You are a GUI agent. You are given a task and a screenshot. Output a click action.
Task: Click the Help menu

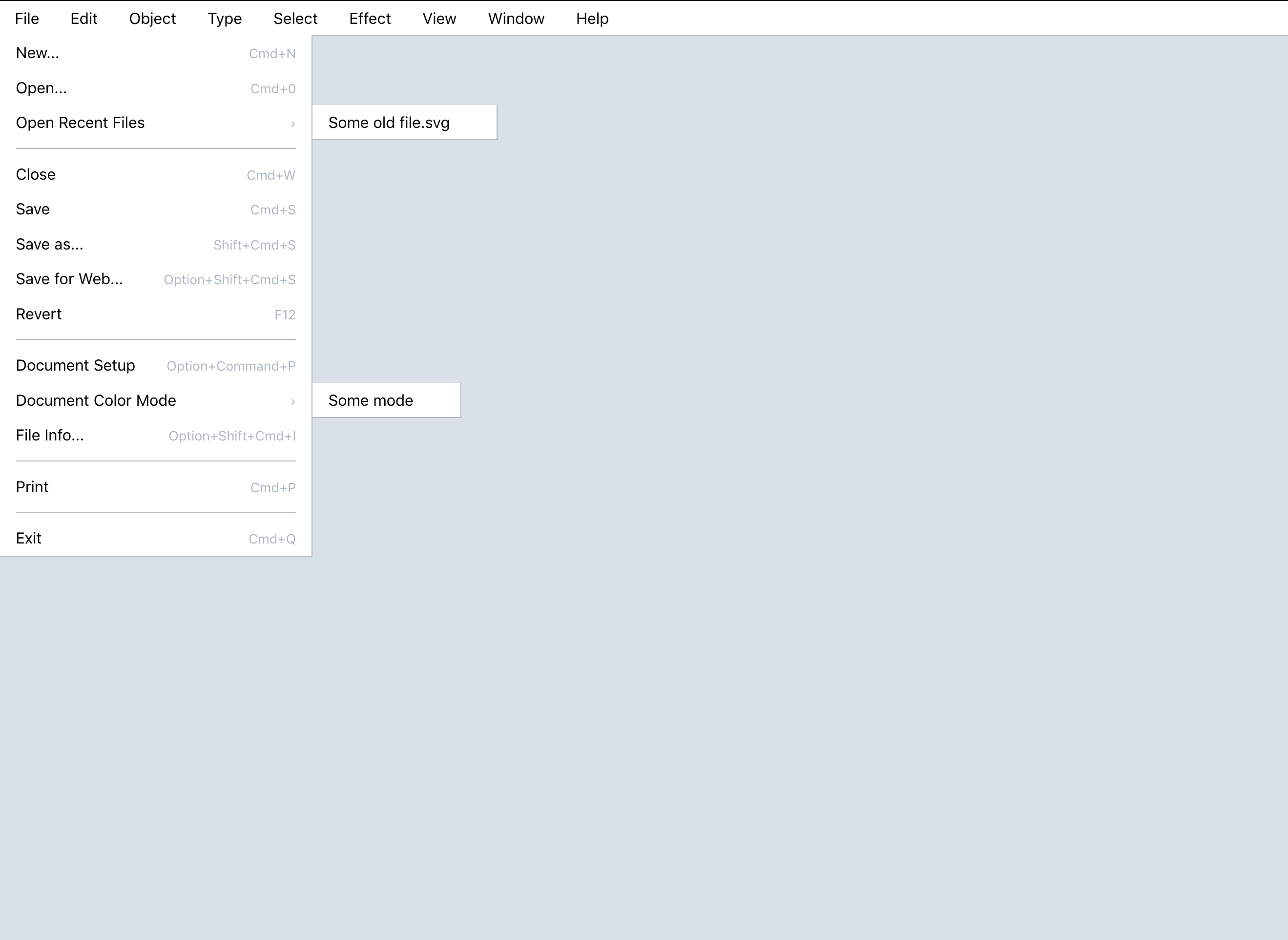[x=592, y=19]
